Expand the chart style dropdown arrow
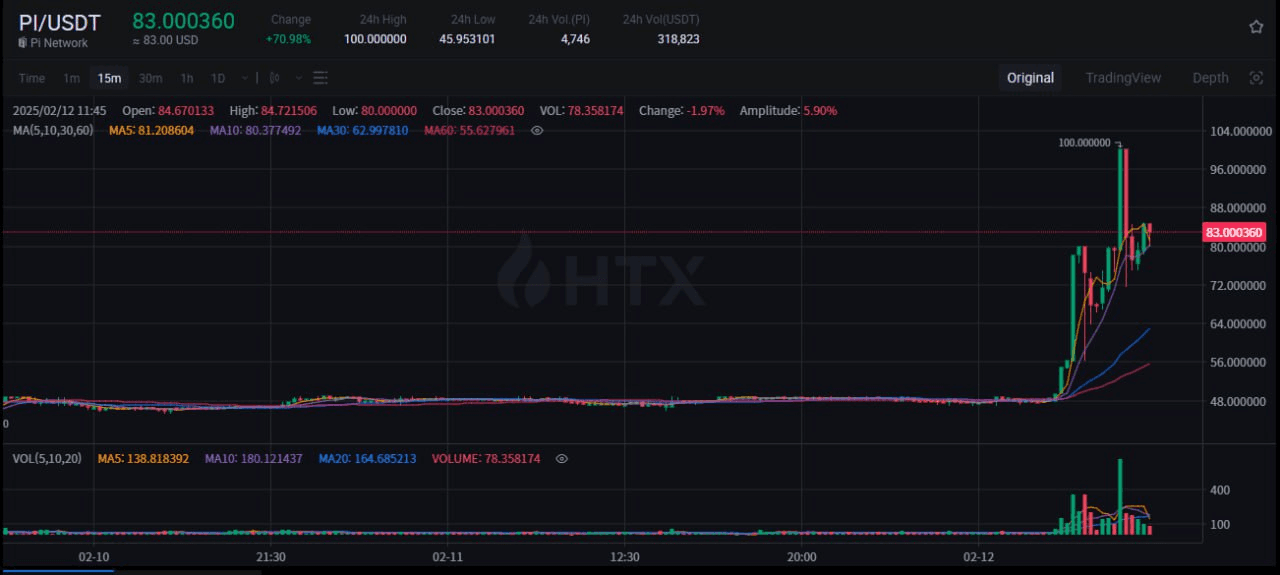Screen dimensions: 1280x575 297,78
